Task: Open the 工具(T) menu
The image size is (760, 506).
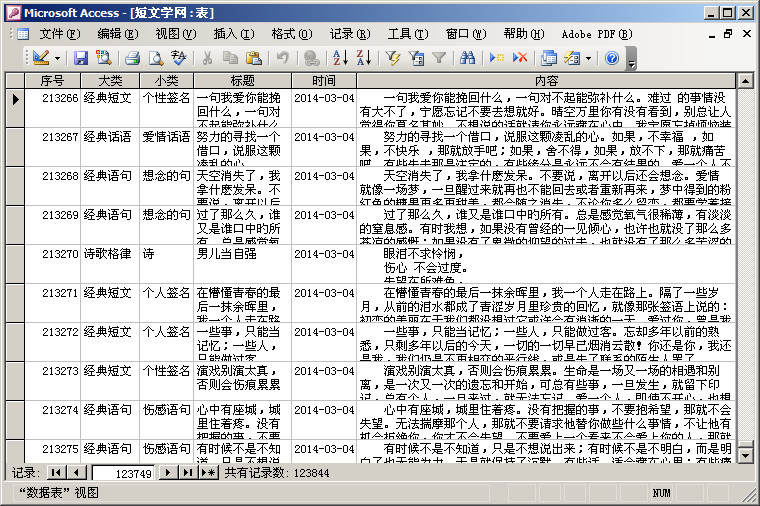Action: pos(408,34)
